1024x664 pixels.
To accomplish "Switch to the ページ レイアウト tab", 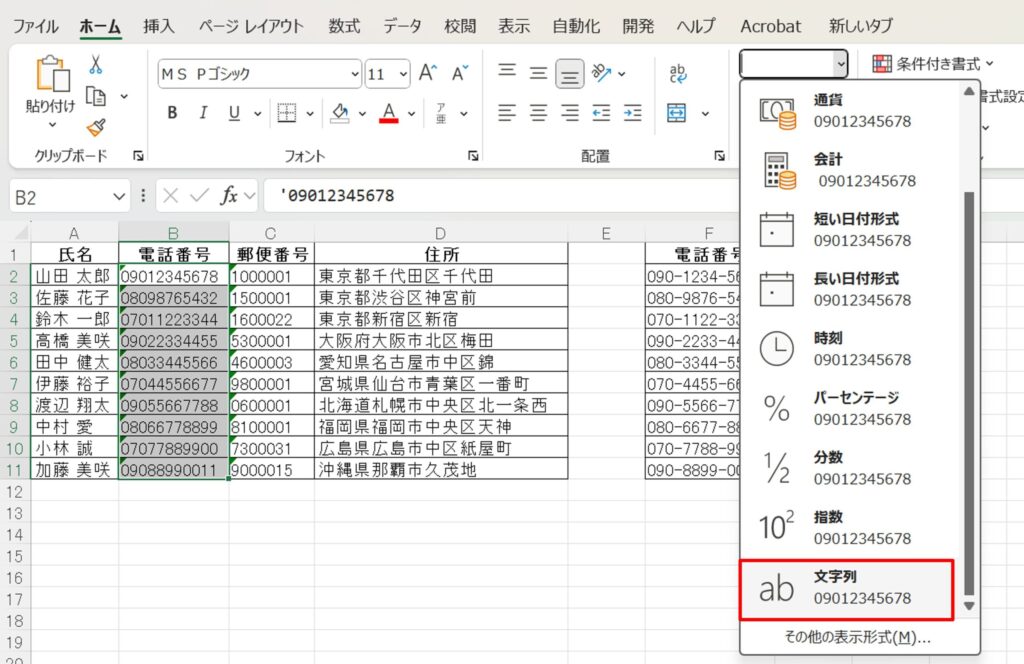I will coord(251,26).
